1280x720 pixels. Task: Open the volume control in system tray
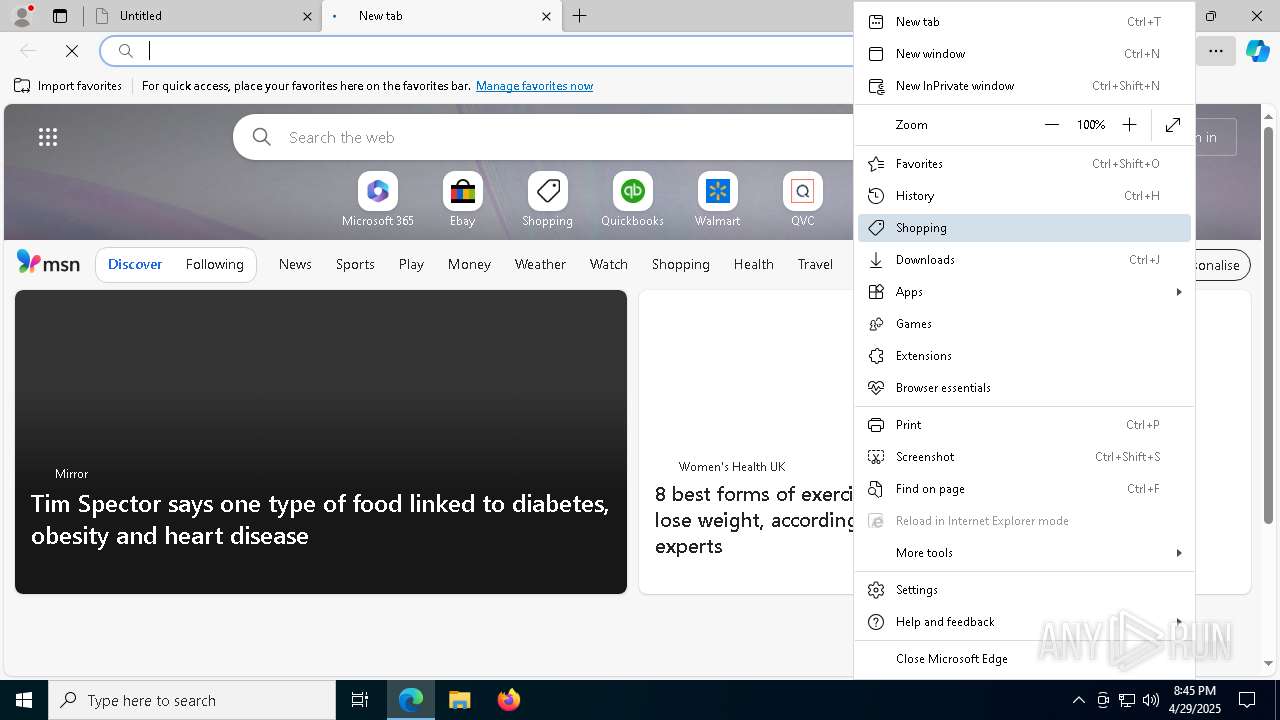tap(1151, 700)
